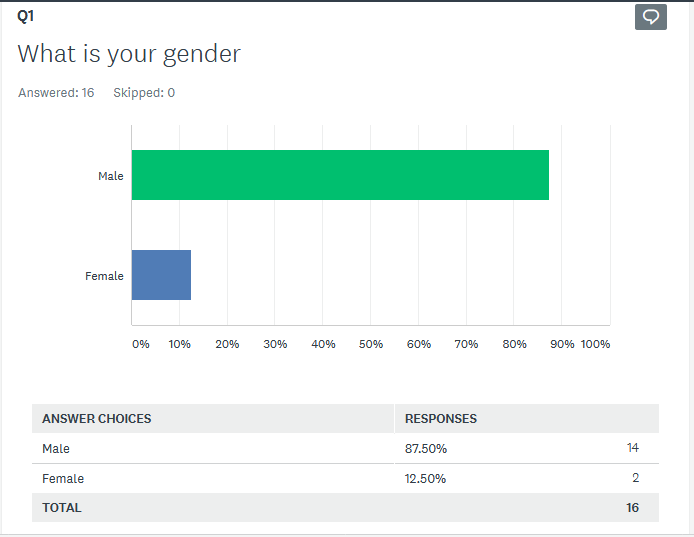
Task: Click the 50% axis tick label
Action: [x=371, y=344]
